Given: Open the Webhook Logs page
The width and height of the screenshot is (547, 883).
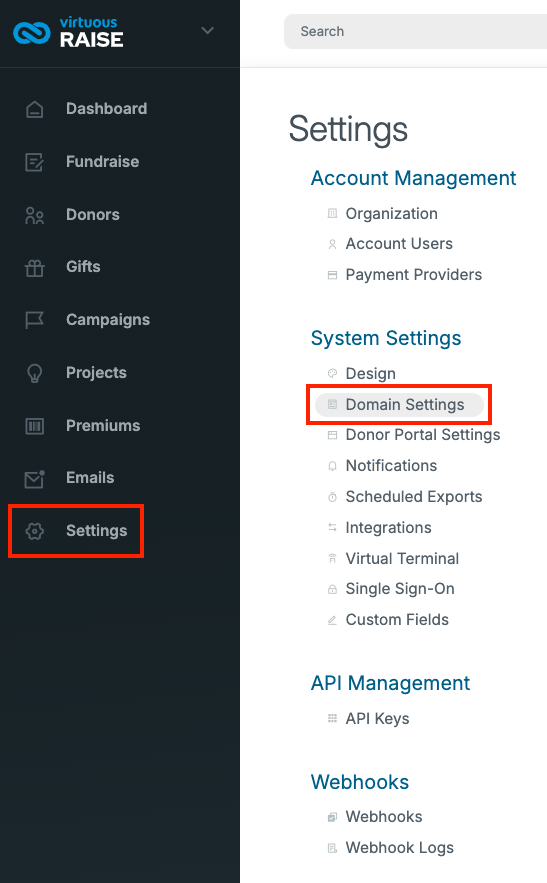Looking at the screenshot, I should coord(399,848).
